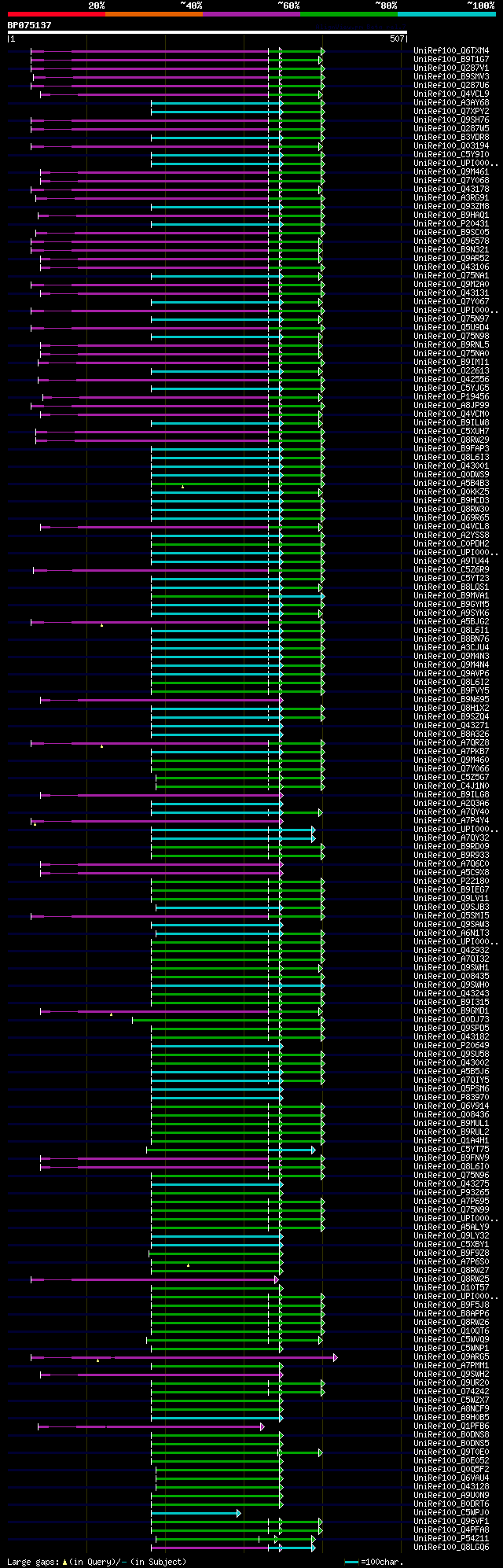Open hit UniRef100_Q7XPY2
Screen dimensions: 503x1568
pos(451,112)
